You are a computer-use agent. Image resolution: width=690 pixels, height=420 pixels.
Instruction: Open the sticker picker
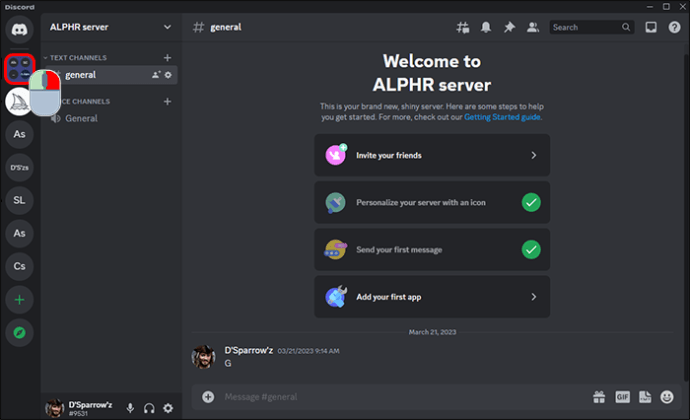pos(645,397)
